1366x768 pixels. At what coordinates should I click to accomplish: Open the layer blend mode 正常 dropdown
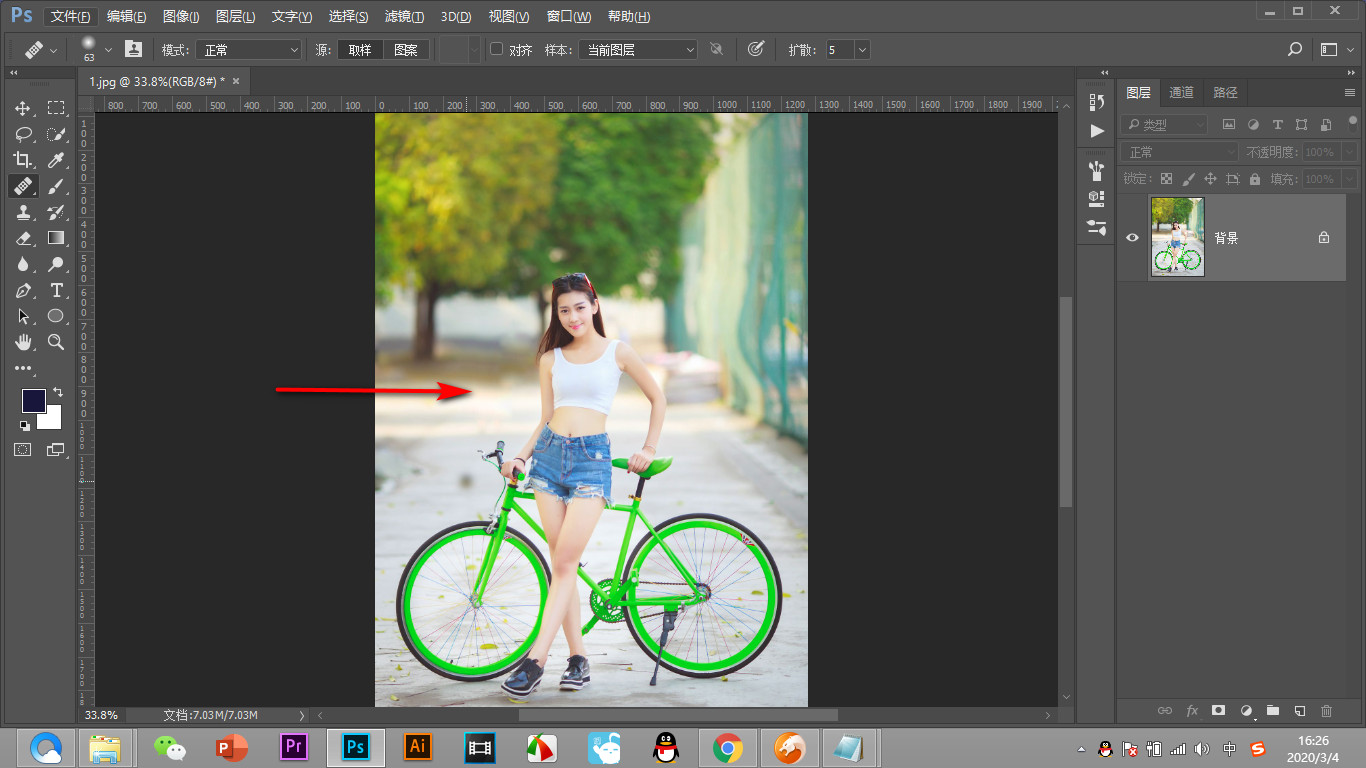[x=1180, y=152]
